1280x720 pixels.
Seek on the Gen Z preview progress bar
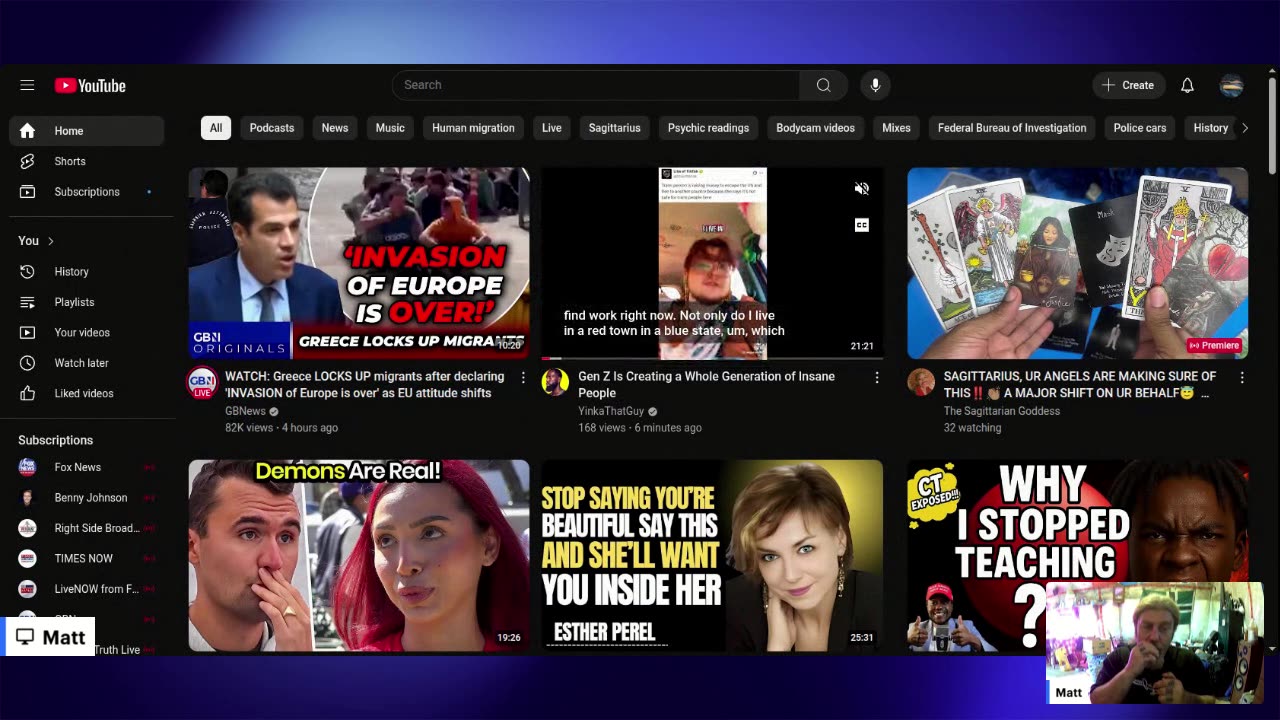[712, 357]
